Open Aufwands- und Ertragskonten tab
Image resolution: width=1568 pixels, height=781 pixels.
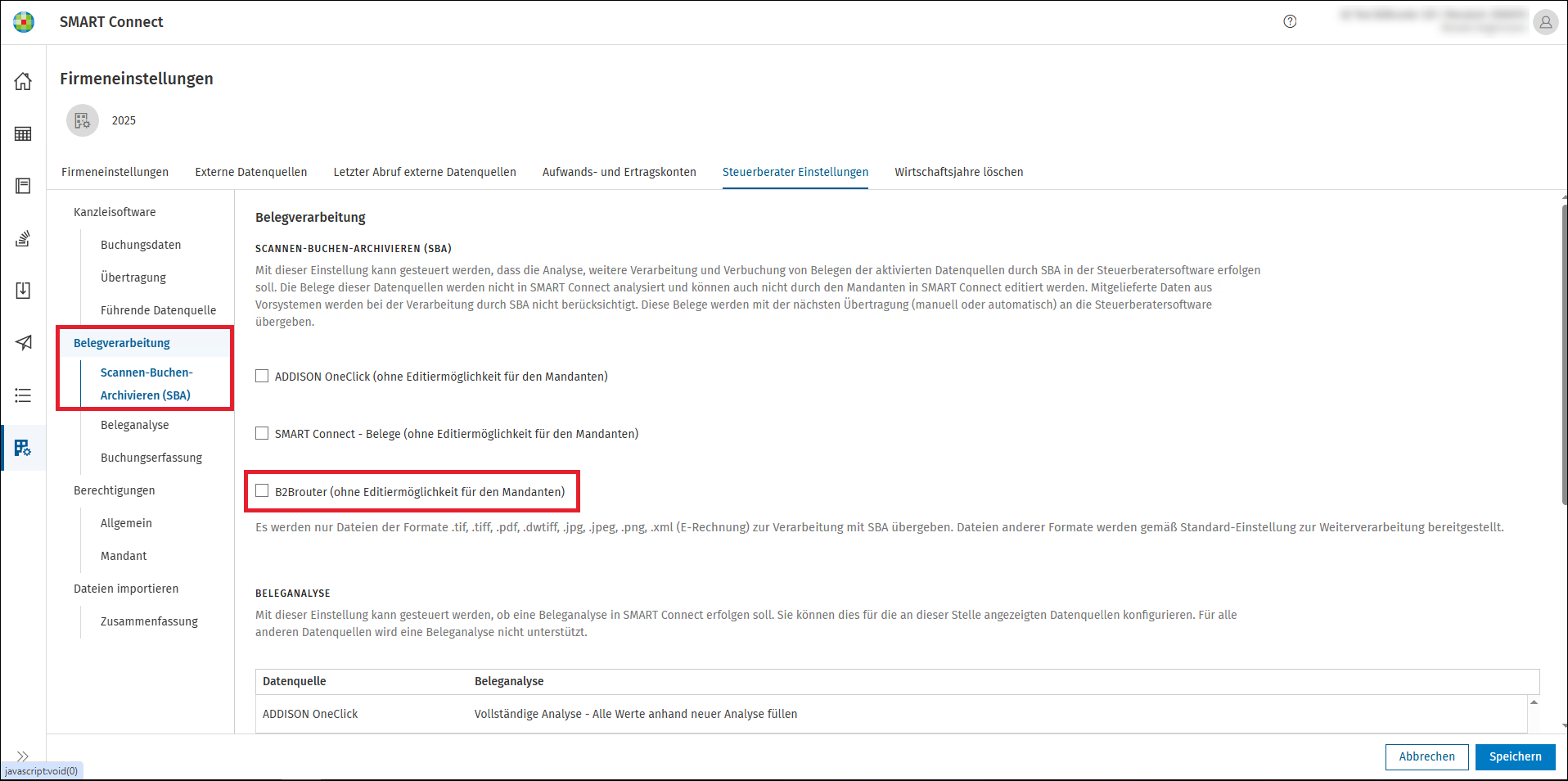[x=619, y=172]
